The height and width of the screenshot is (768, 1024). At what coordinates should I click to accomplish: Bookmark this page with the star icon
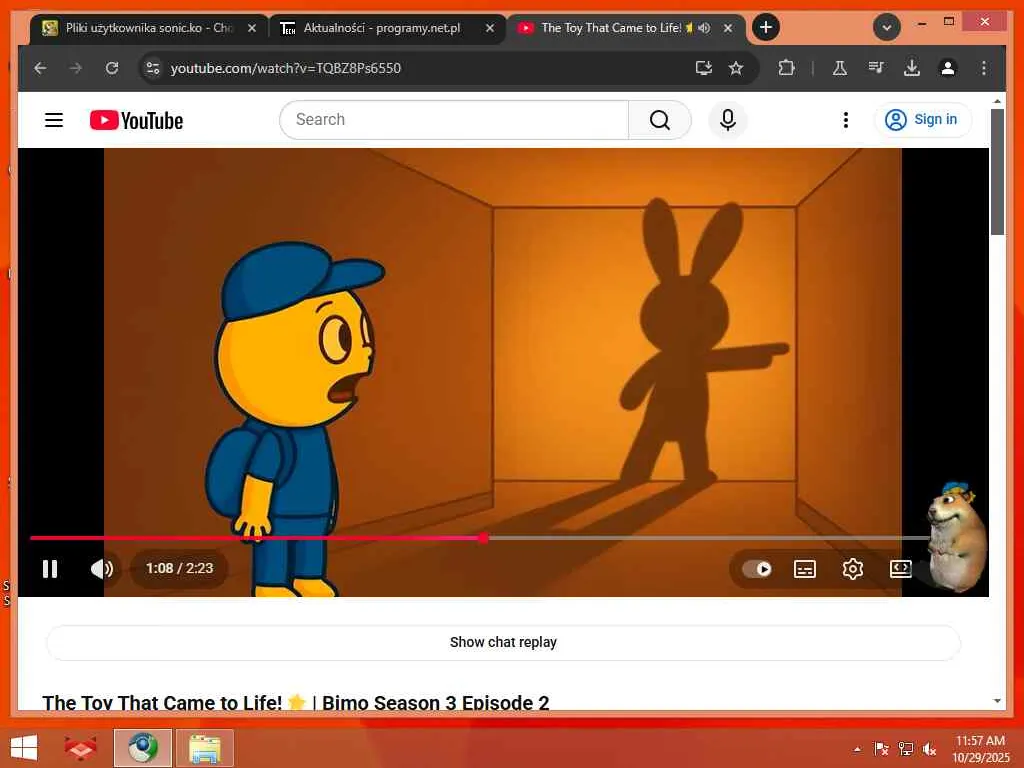736,68
